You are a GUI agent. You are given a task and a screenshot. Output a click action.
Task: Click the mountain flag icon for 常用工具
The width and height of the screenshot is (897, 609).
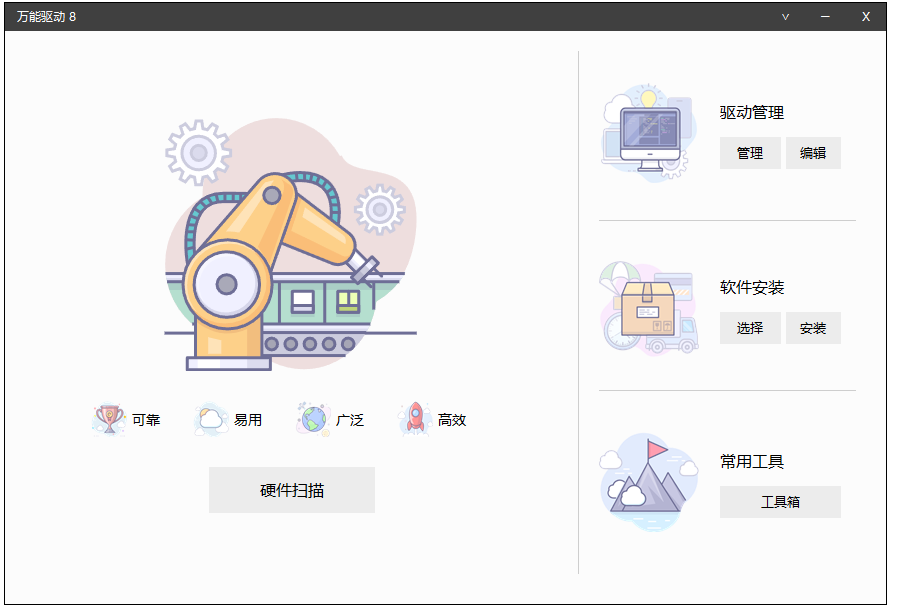[648, 481]
